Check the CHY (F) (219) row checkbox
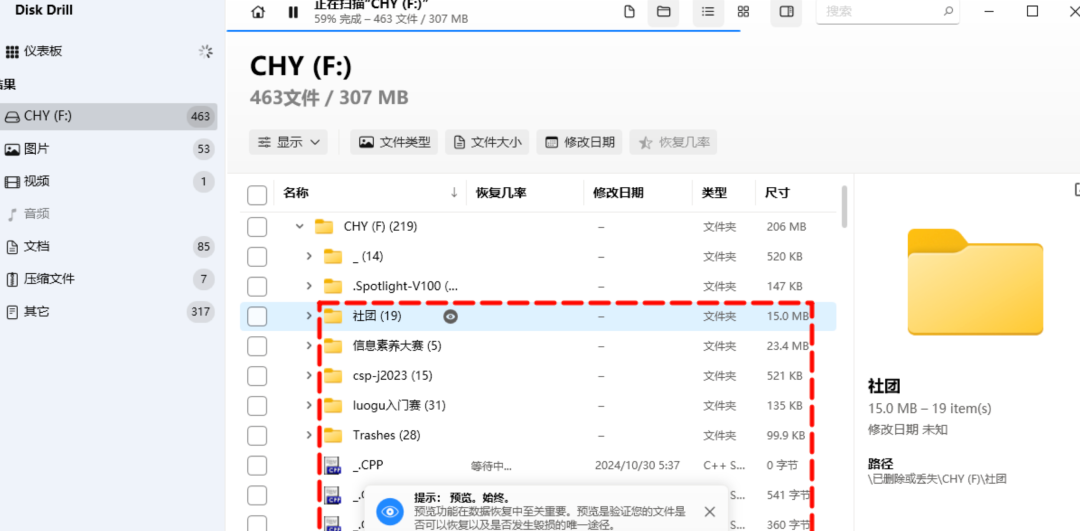The image size is (1080, 531). 257,227
